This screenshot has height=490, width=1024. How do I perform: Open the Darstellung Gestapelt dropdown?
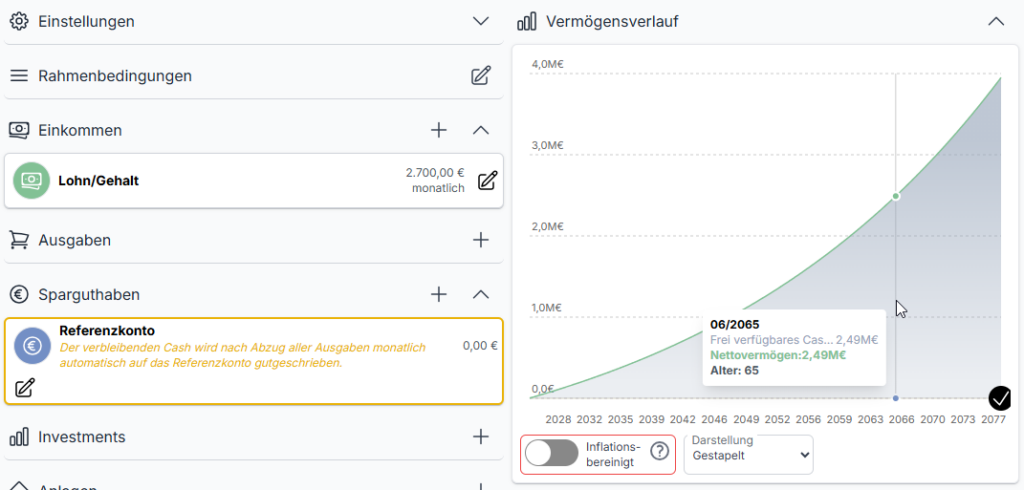(748, 454)
